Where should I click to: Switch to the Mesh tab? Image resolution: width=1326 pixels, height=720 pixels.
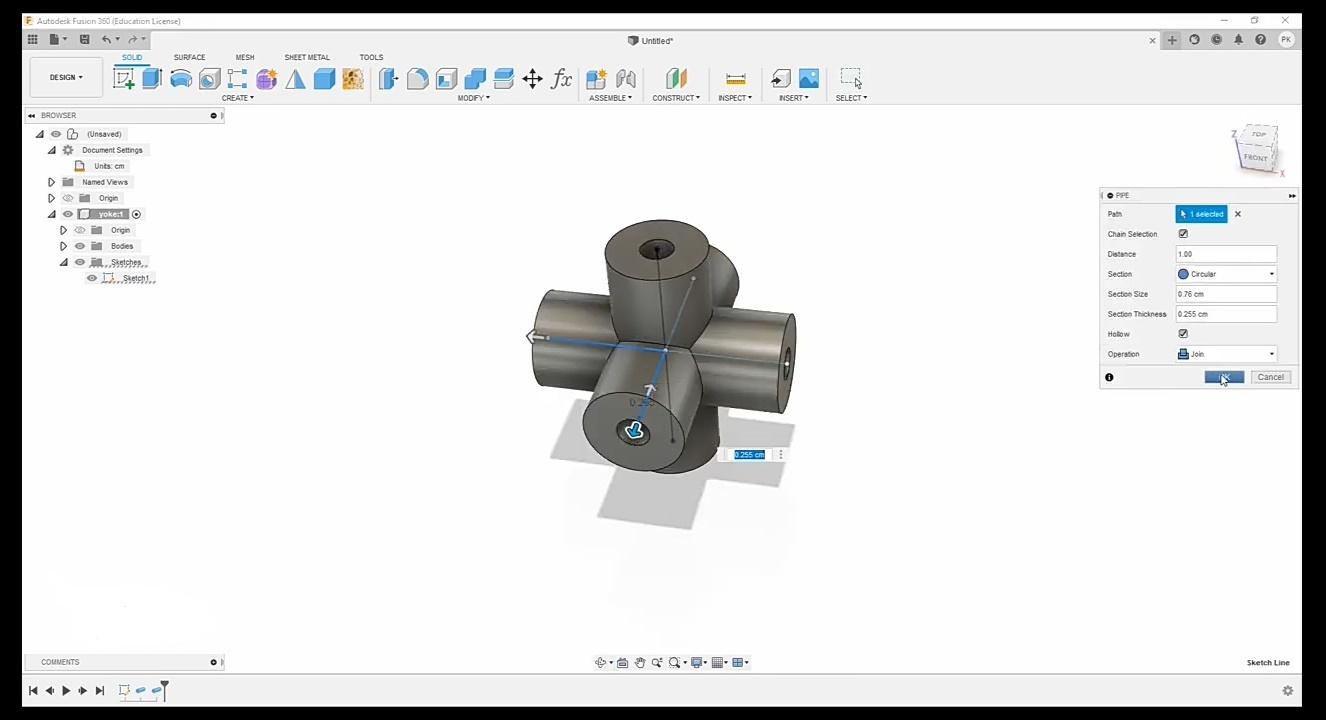pos(245,57)
